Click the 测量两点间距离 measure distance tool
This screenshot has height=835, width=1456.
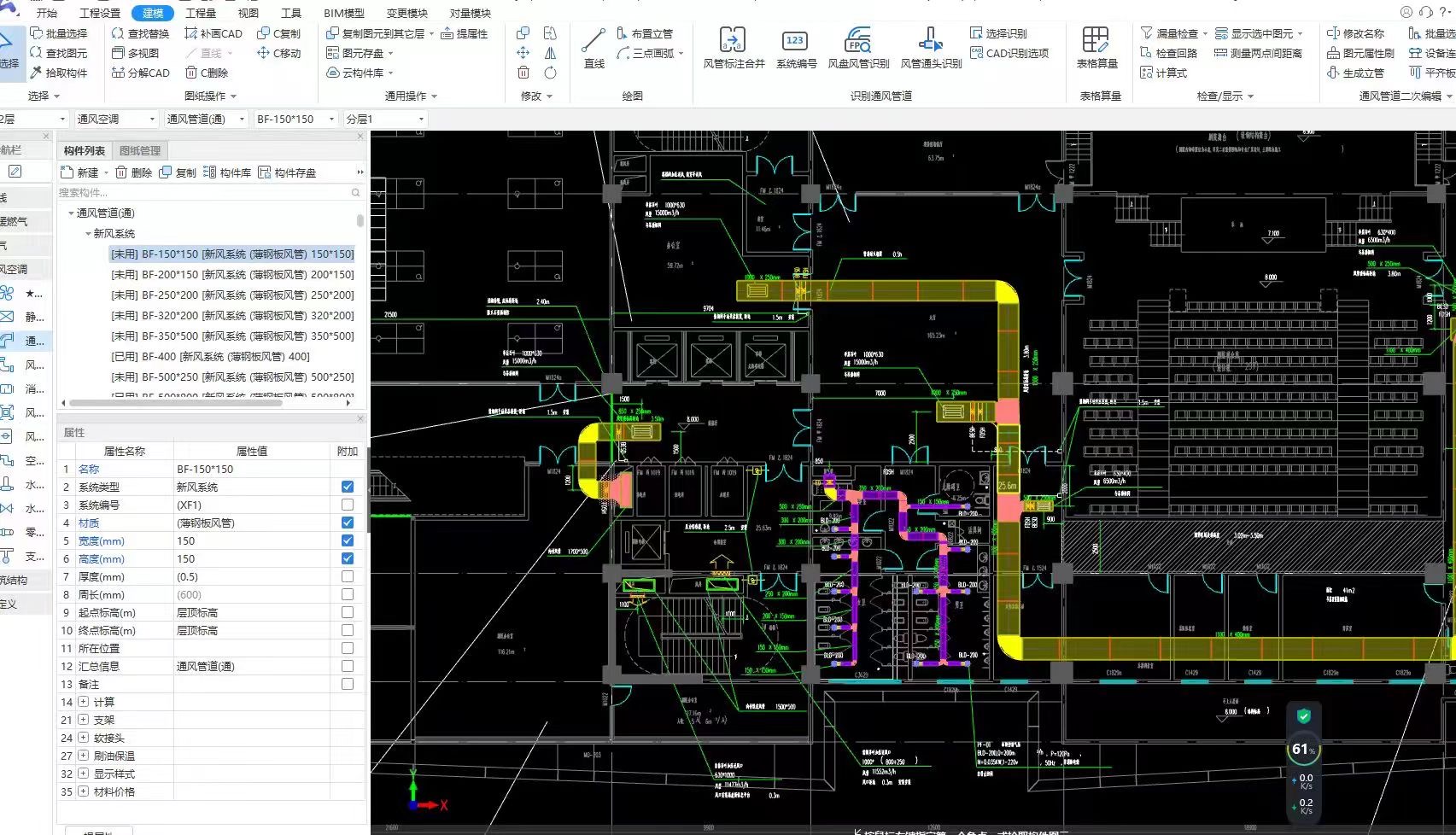click(x=1259, y=53)
